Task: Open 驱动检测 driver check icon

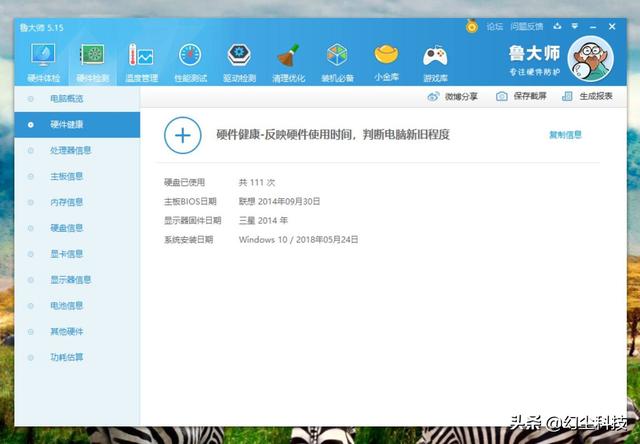Action: pyautogui.click(x=239, y=55)
